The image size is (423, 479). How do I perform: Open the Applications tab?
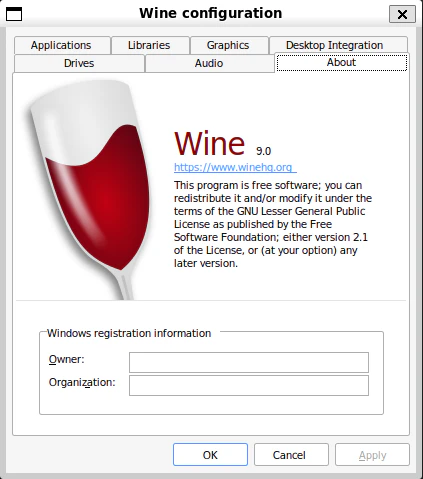click(x=62, y=45)
